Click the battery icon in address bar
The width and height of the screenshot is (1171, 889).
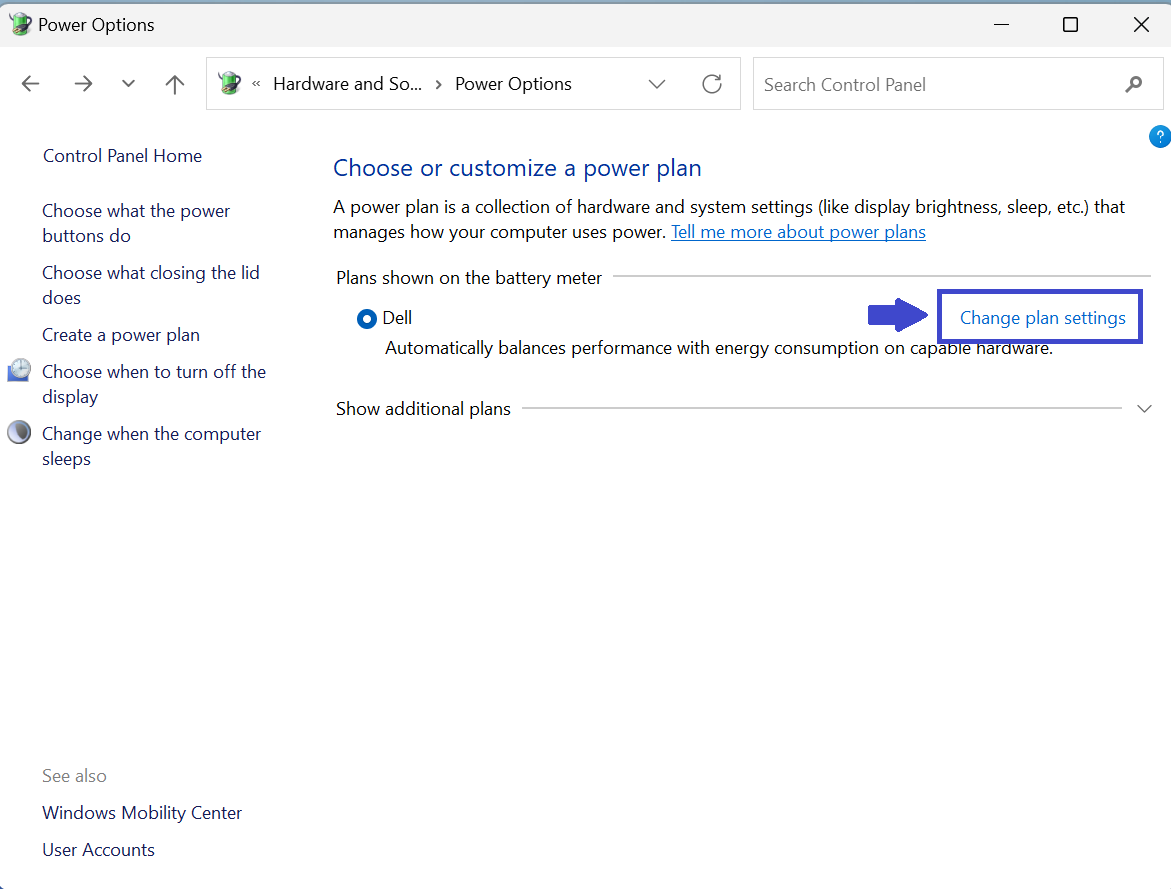click(x=230, y=84)
